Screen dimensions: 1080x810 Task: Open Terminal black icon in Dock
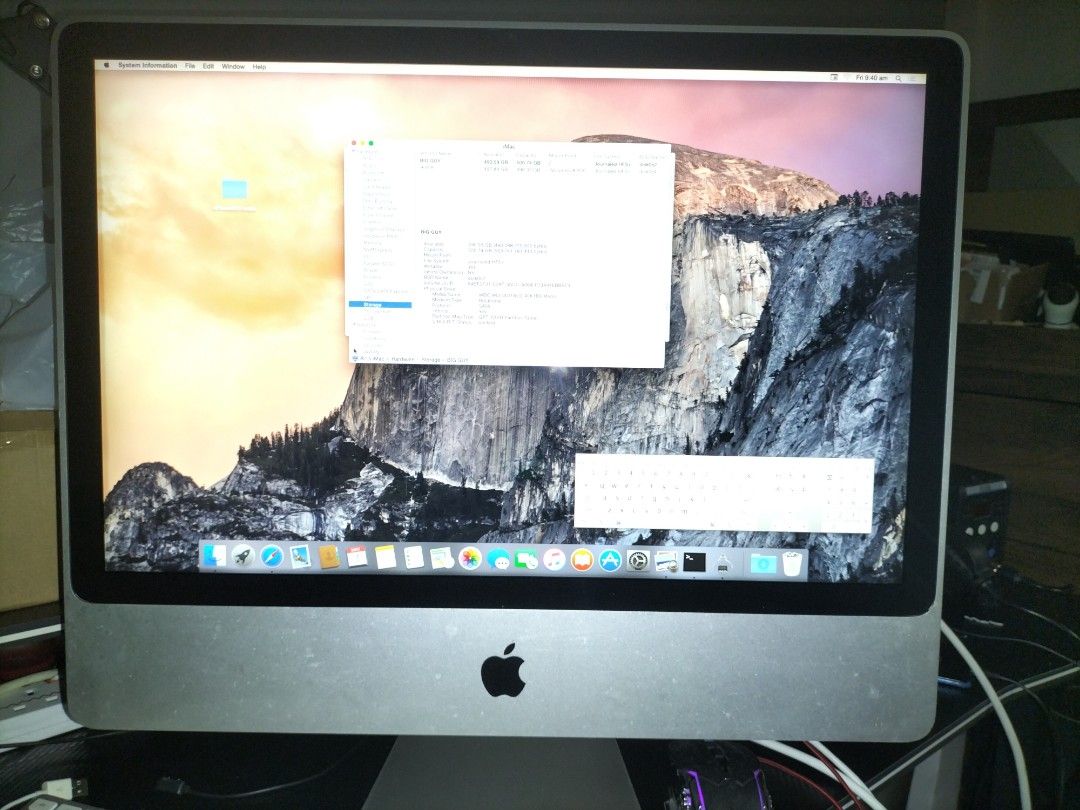(x=694, y=562)
